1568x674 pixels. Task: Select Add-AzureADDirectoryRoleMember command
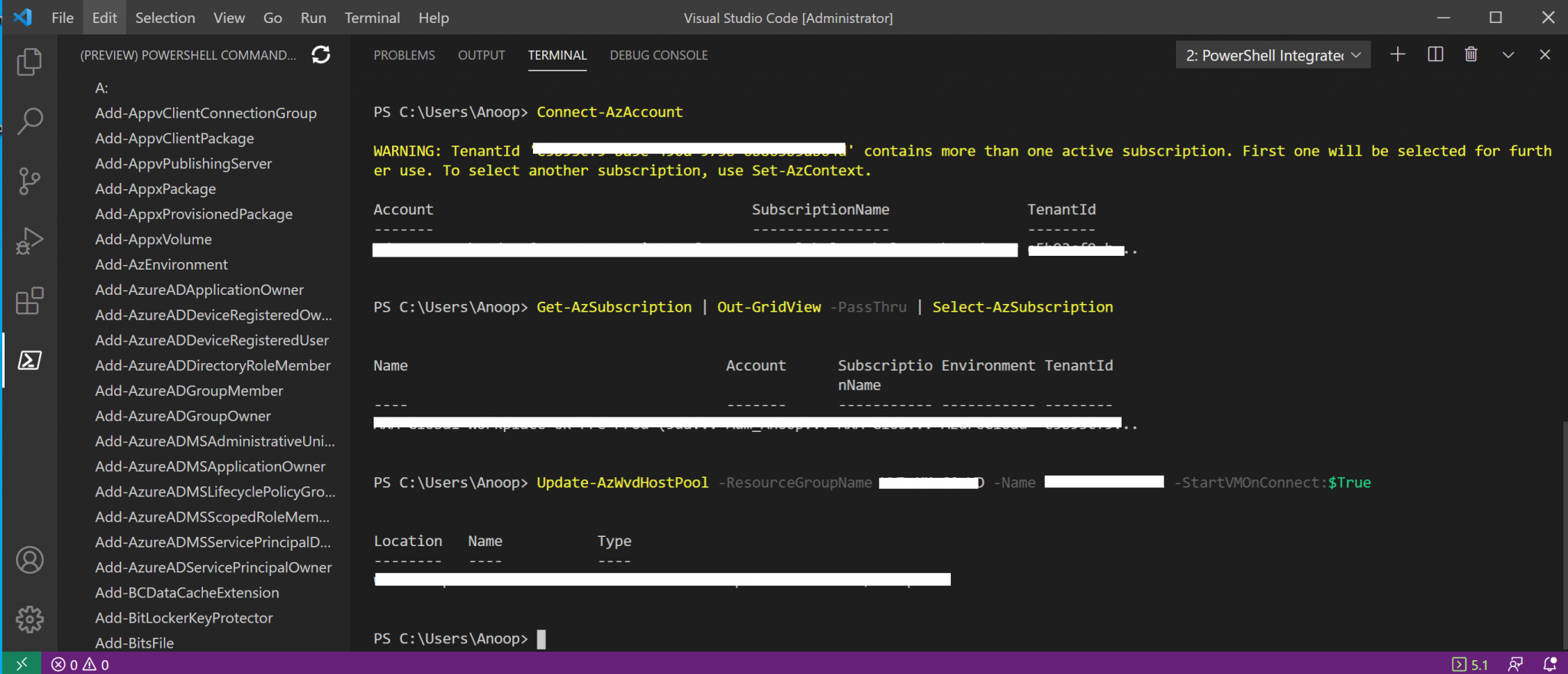click(x=213, y=366)
